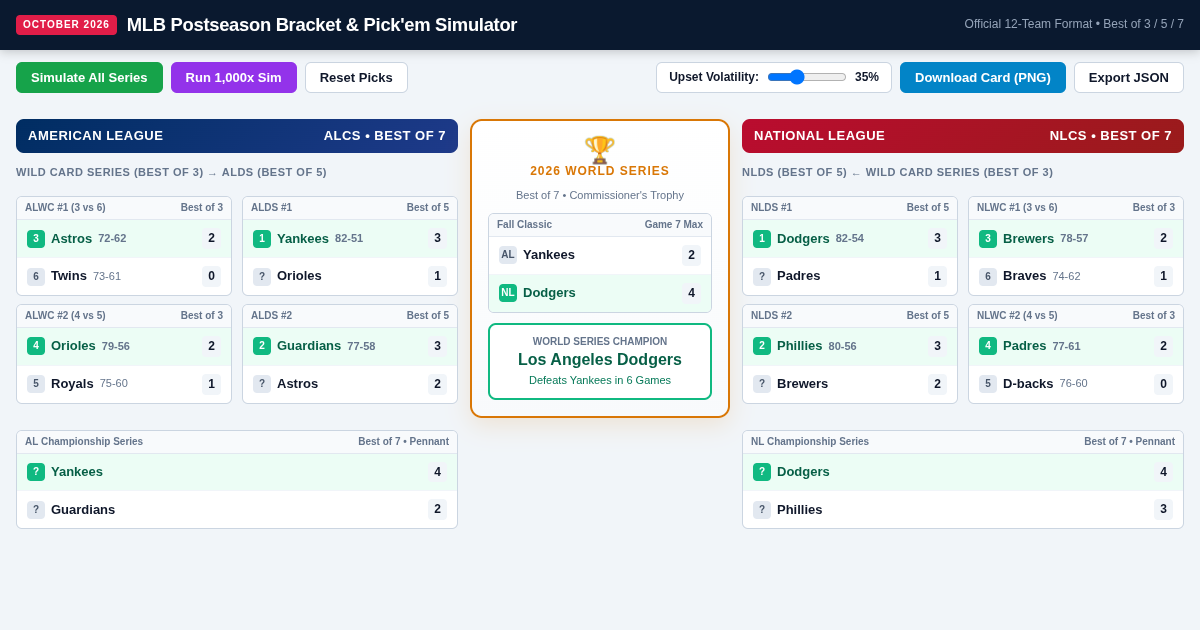This screenshot has height=630, width=1200.
Task: Pick Yankees row in Fall Classic
Action: coord(600,255)
